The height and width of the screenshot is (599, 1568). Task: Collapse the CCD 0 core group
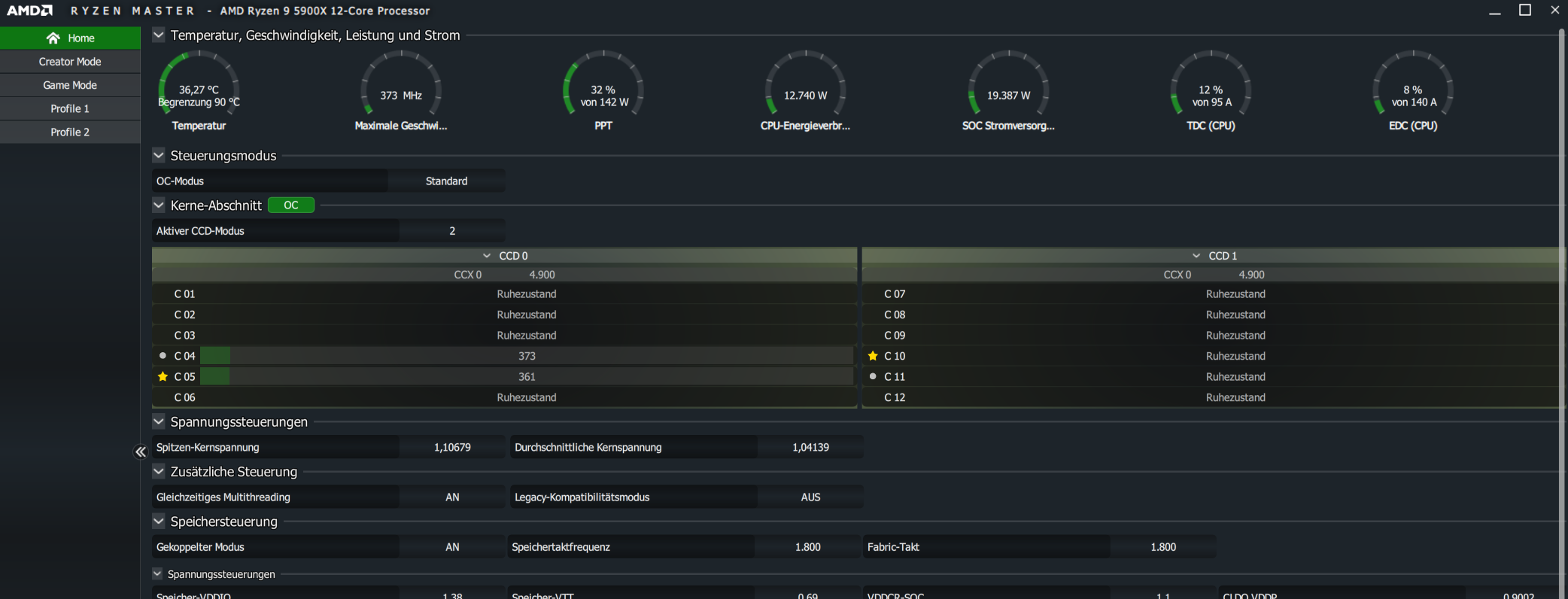click(487, 256)
